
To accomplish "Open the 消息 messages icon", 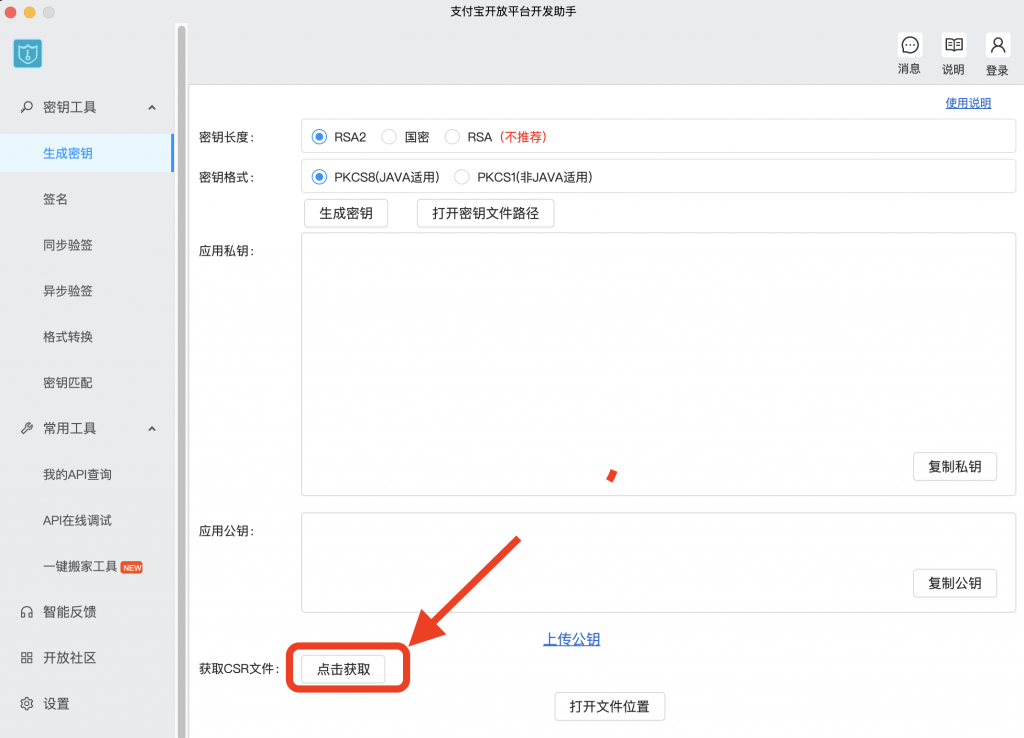I will (909, 45).
